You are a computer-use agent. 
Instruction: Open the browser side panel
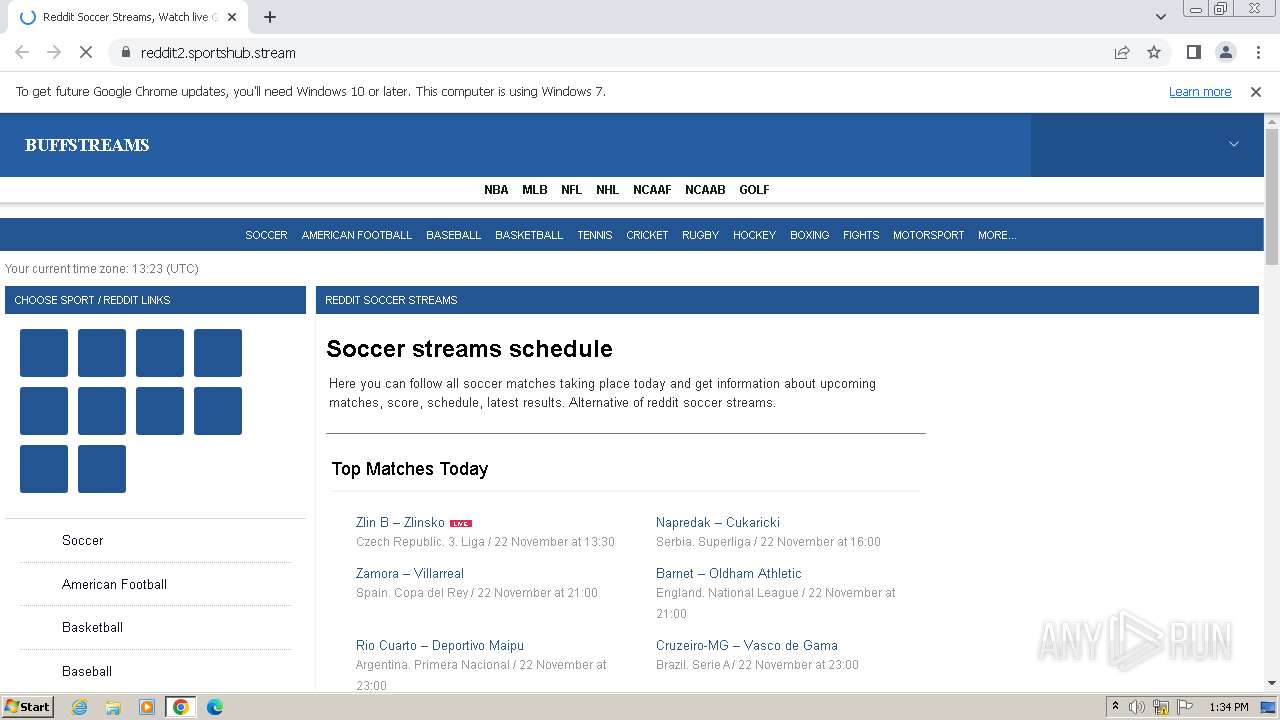1193,52
